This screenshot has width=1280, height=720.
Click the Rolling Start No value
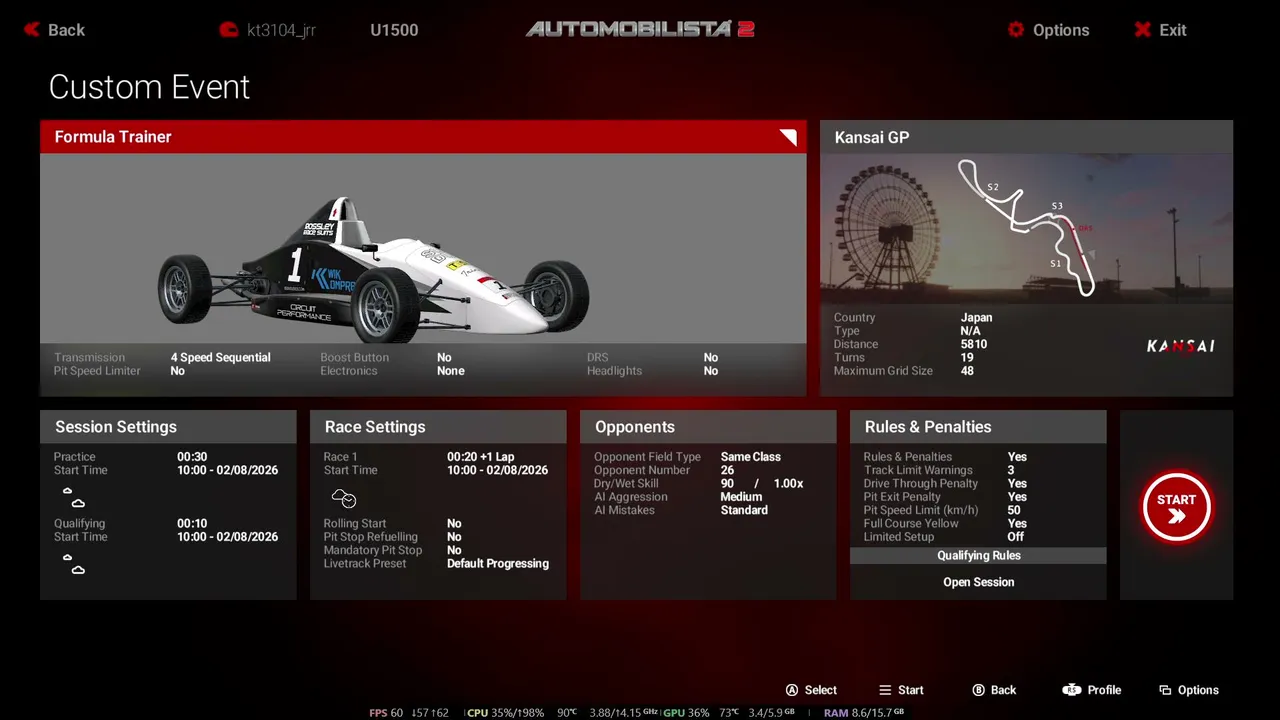(454, 524)
